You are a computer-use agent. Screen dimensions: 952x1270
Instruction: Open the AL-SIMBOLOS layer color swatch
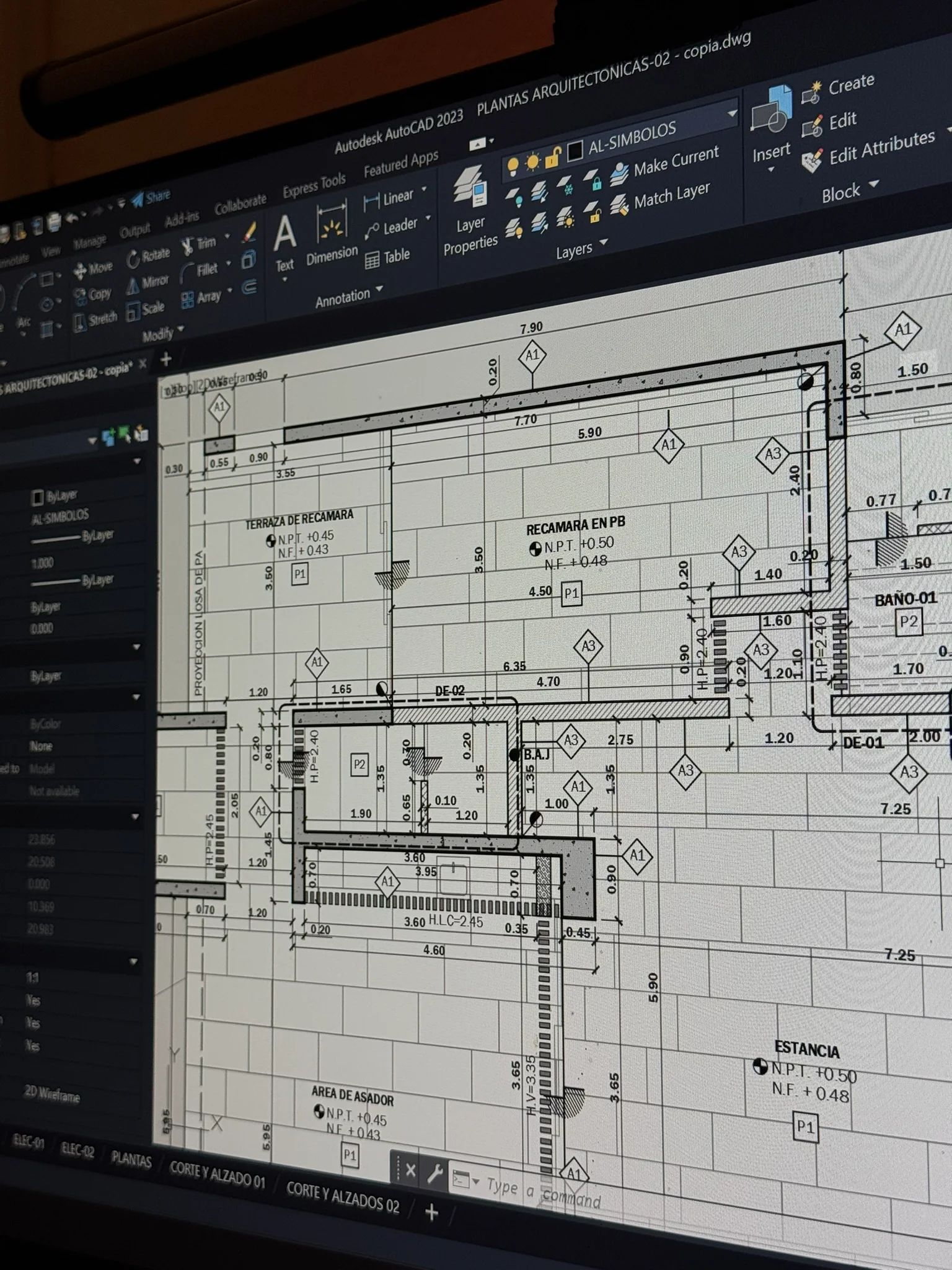(x=575, y=151)
